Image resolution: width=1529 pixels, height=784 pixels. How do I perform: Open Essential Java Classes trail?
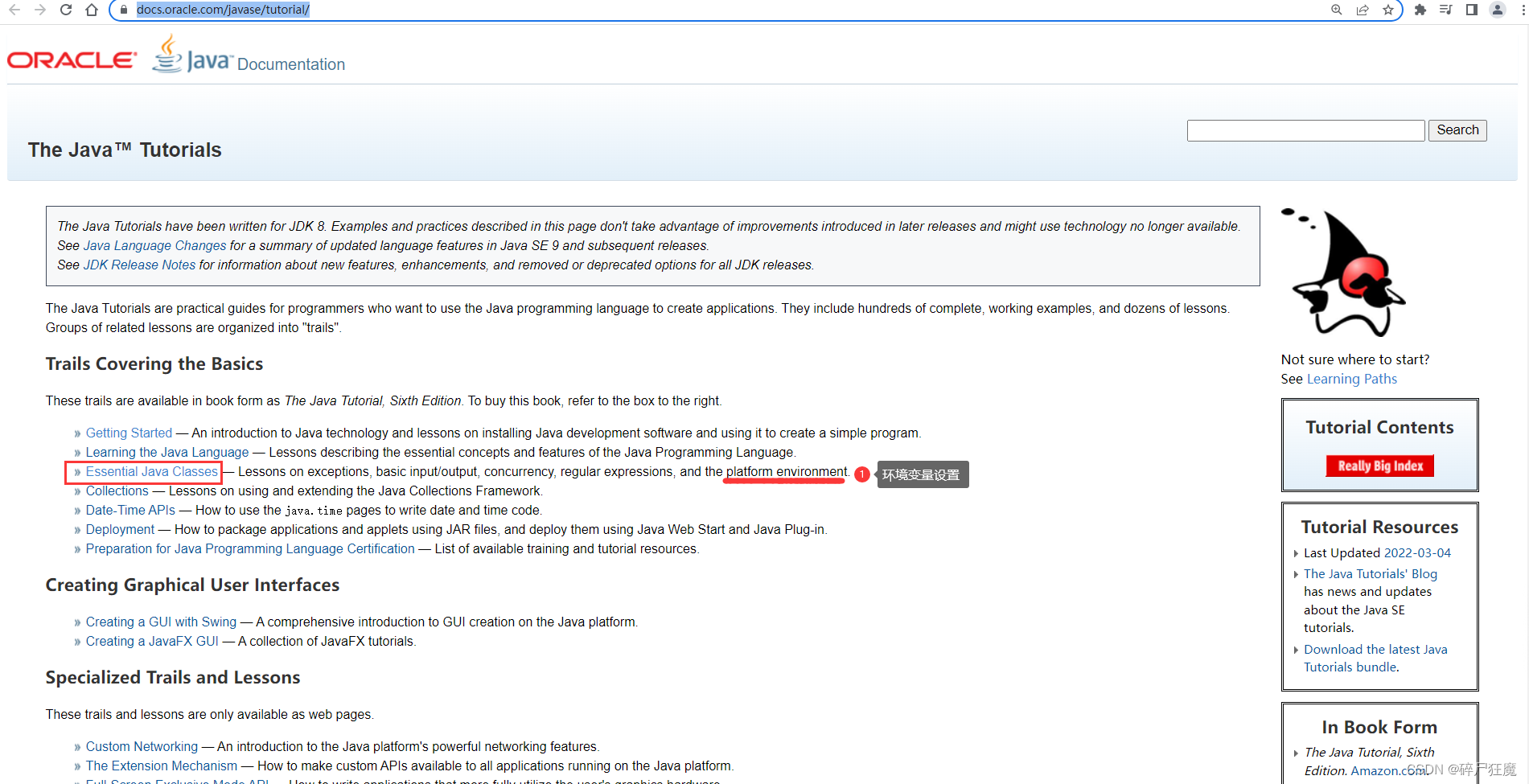click(152, 472)
